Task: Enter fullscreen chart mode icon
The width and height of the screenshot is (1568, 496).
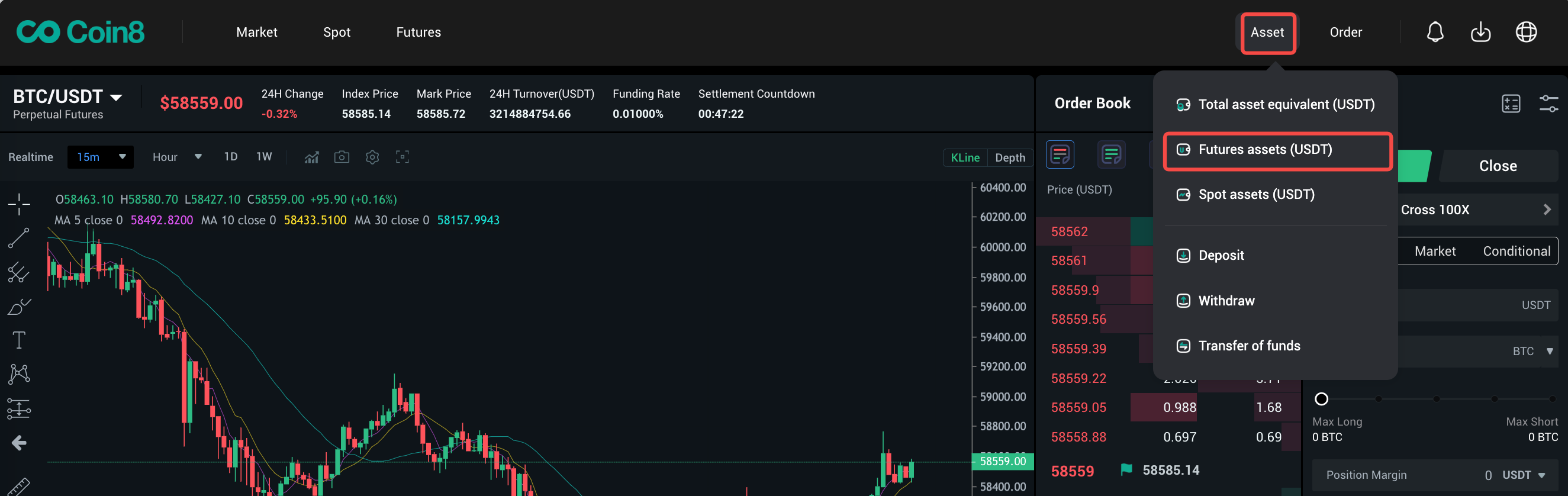Action: coord(402,157)
